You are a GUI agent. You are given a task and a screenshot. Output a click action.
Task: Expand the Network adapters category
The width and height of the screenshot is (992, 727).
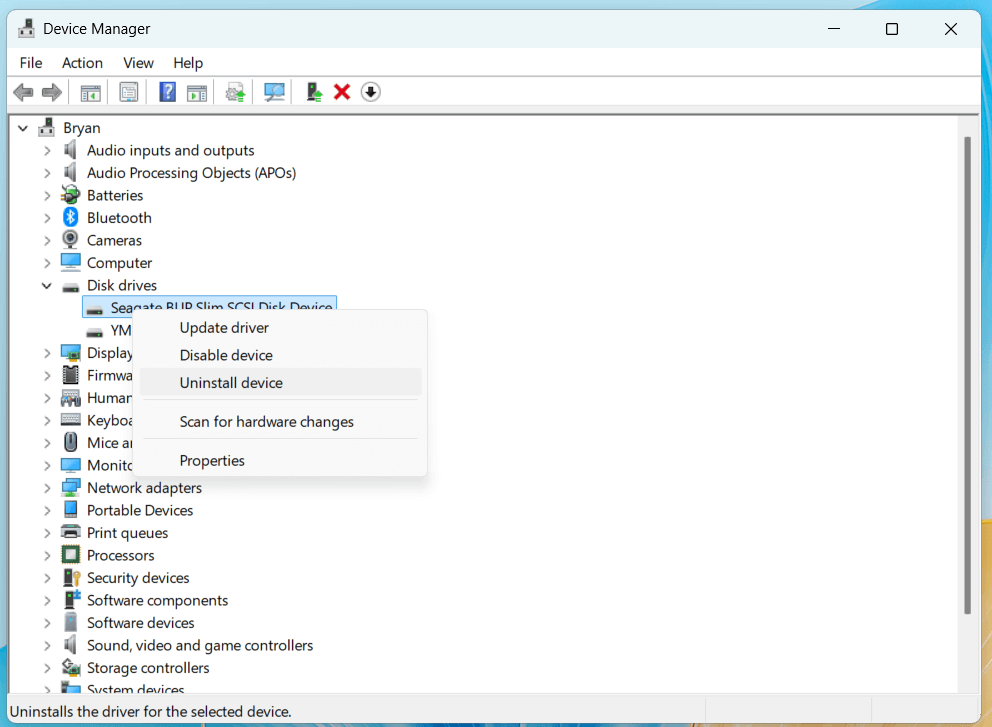pyautogui.click(x=46, y=487)
